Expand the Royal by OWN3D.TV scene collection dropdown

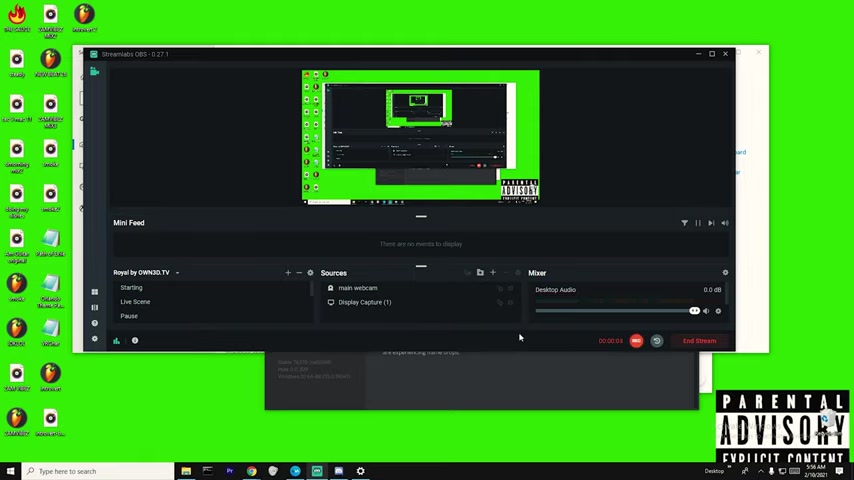pos(177,273)
